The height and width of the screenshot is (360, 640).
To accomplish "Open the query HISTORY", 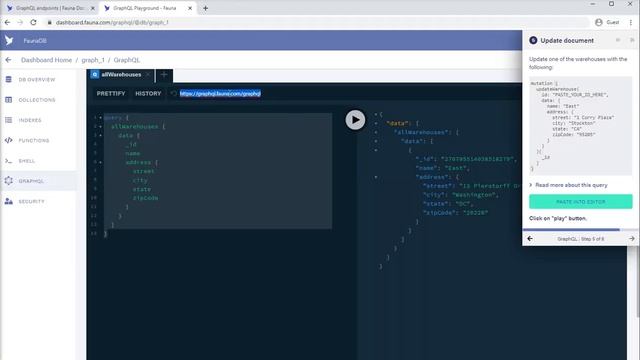I will 148,93.
